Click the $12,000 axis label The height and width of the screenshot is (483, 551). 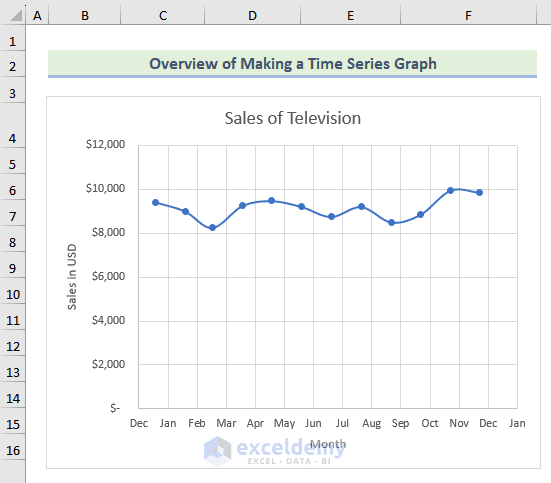[x=105, y=144]
